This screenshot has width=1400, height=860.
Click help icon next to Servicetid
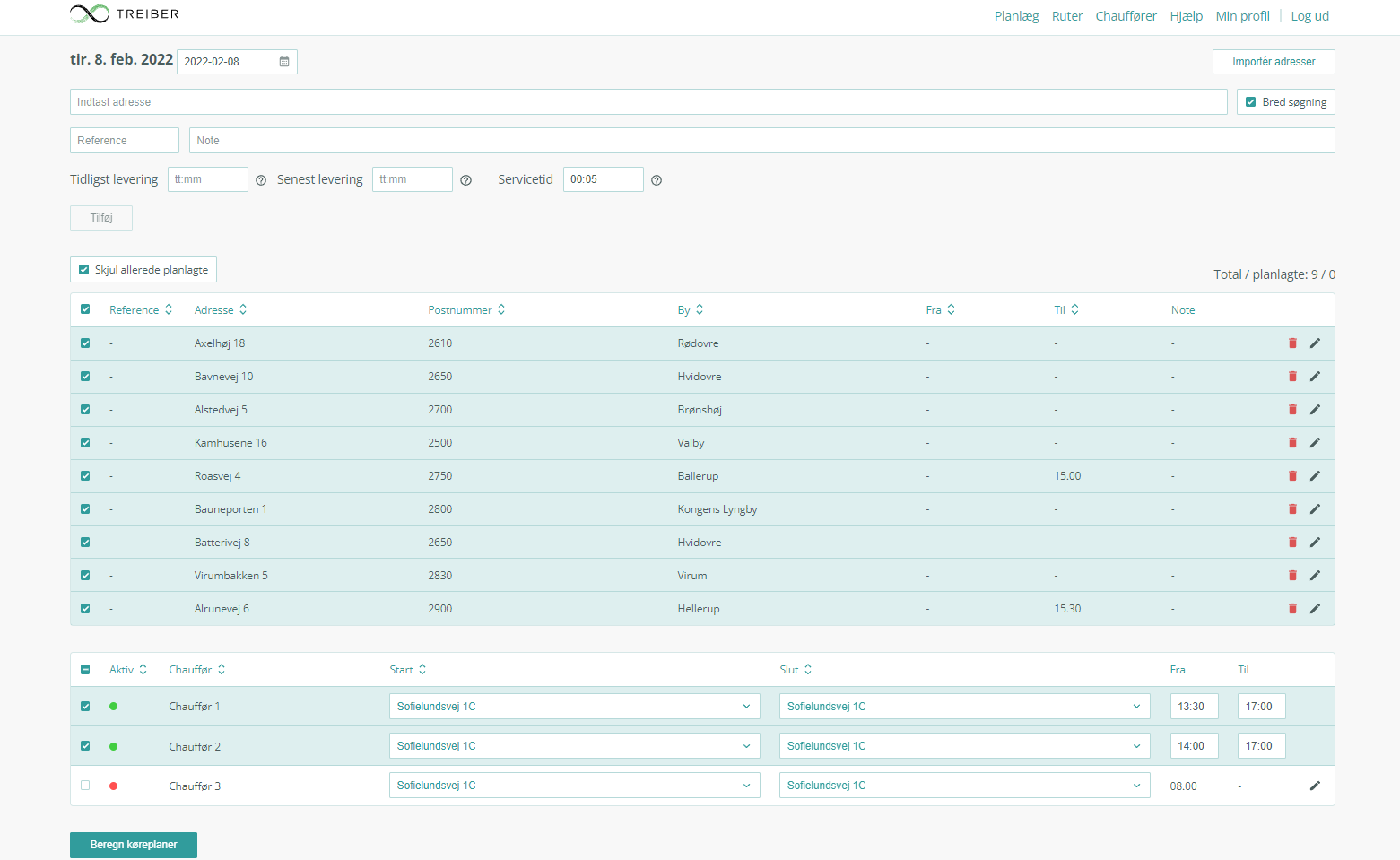pos(657,180)
